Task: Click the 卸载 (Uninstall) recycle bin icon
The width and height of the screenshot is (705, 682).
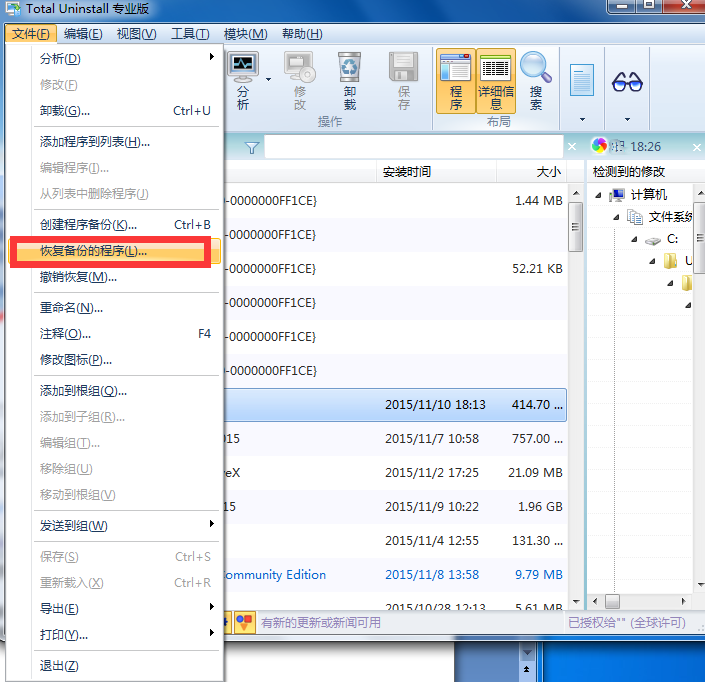Action: coord(349,70)
